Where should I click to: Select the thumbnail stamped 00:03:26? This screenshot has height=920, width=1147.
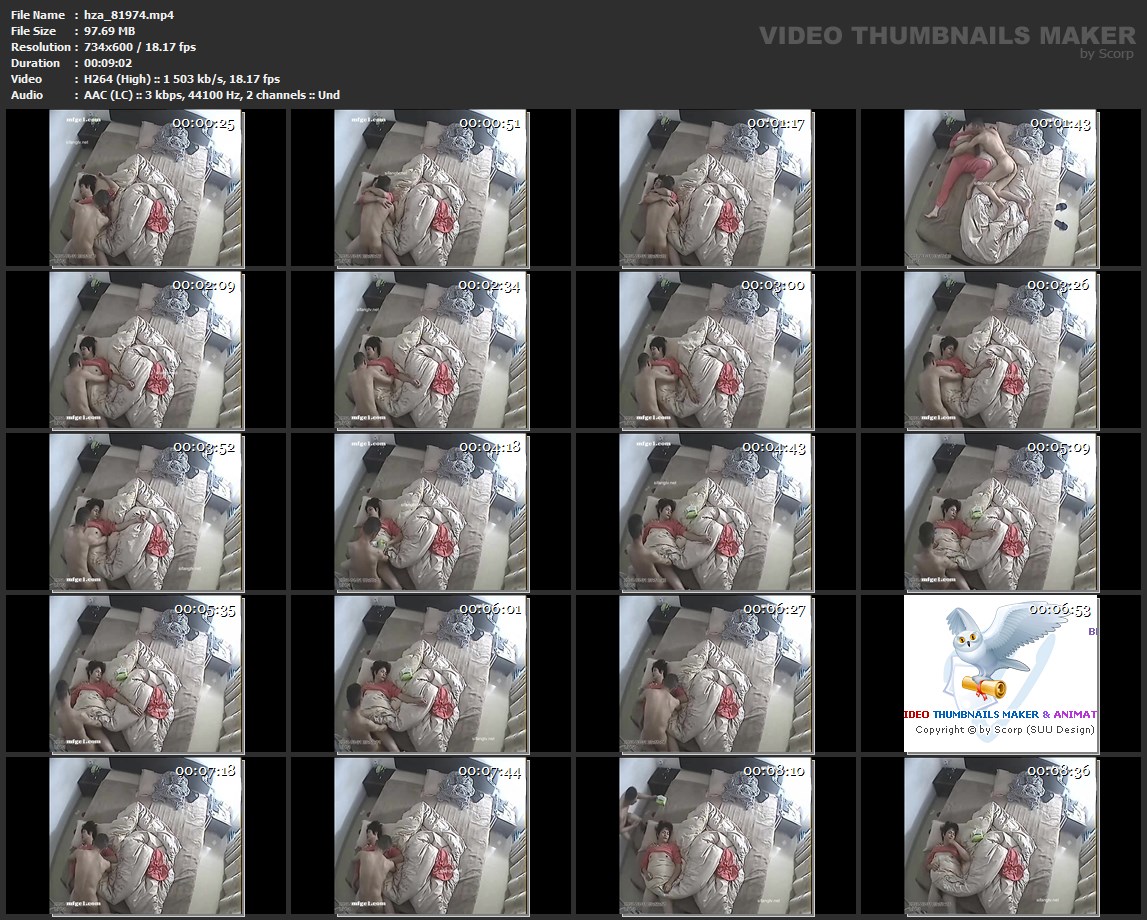pyautogui.click(x=1001, y=350)
